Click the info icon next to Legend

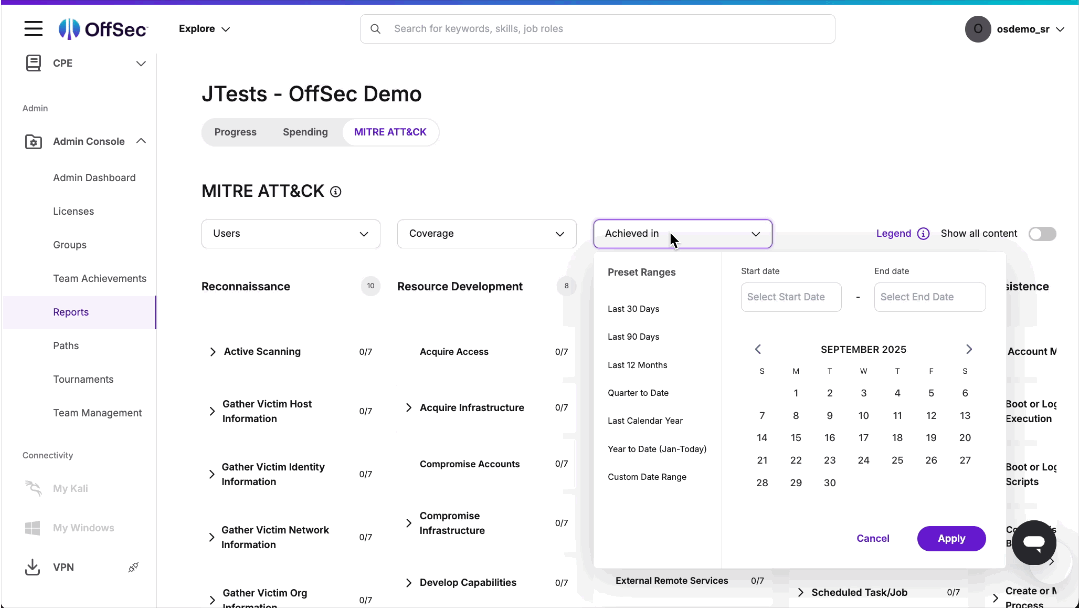point(924,233)
